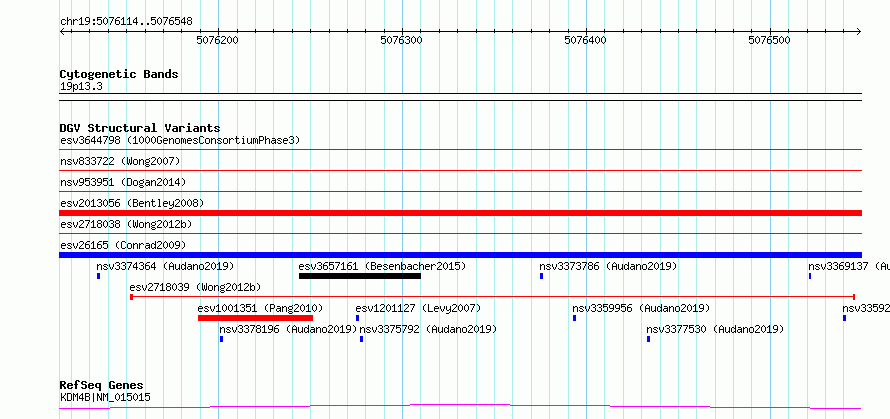
Task: Click the blue marker under nsv3374364
Action: coord(98,276)
